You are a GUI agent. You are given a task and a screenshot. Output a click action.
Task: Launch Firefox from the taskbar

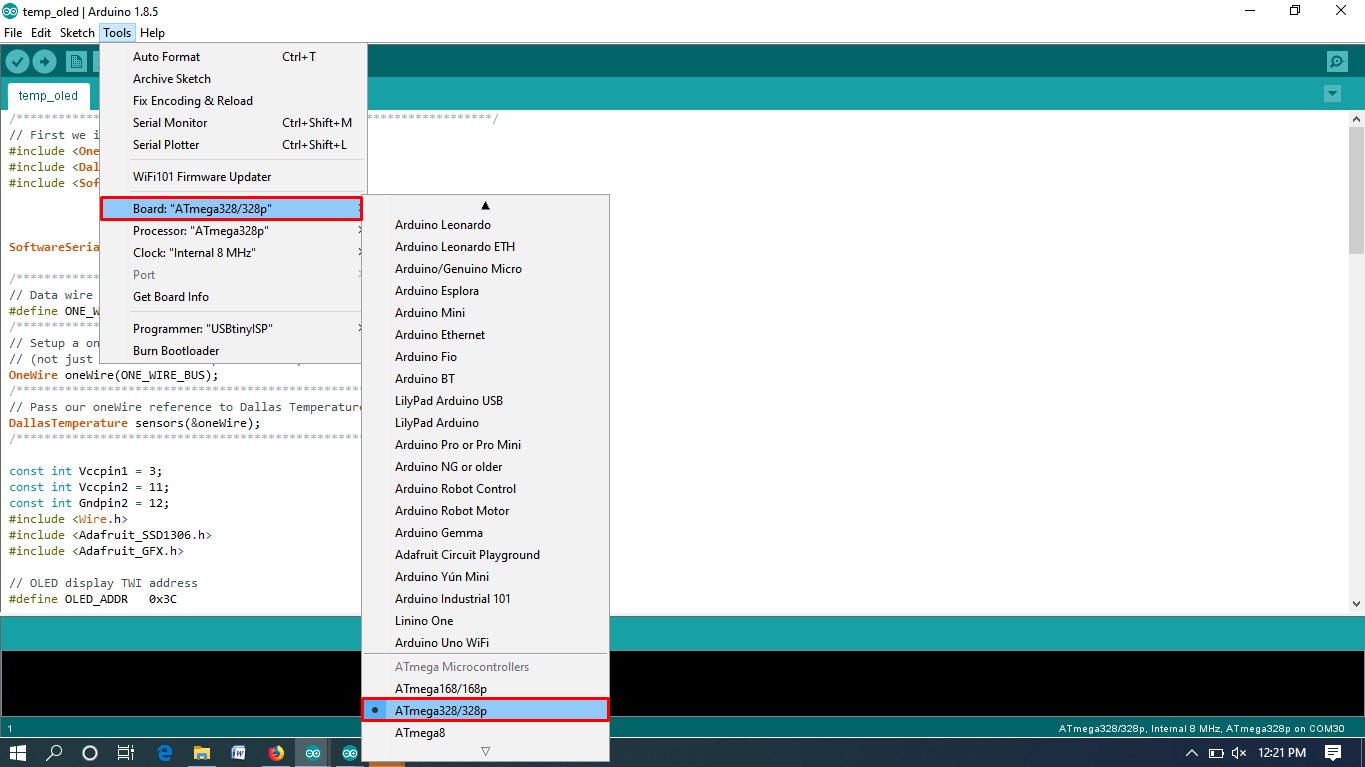(x=276, y=753)
